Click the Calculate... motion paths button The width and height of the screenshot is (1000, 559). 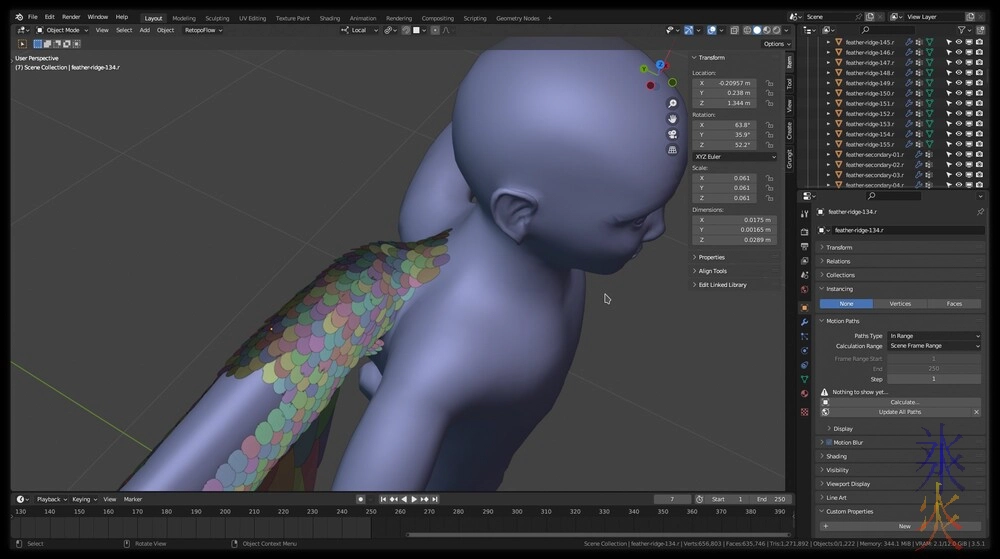[904, 402]
